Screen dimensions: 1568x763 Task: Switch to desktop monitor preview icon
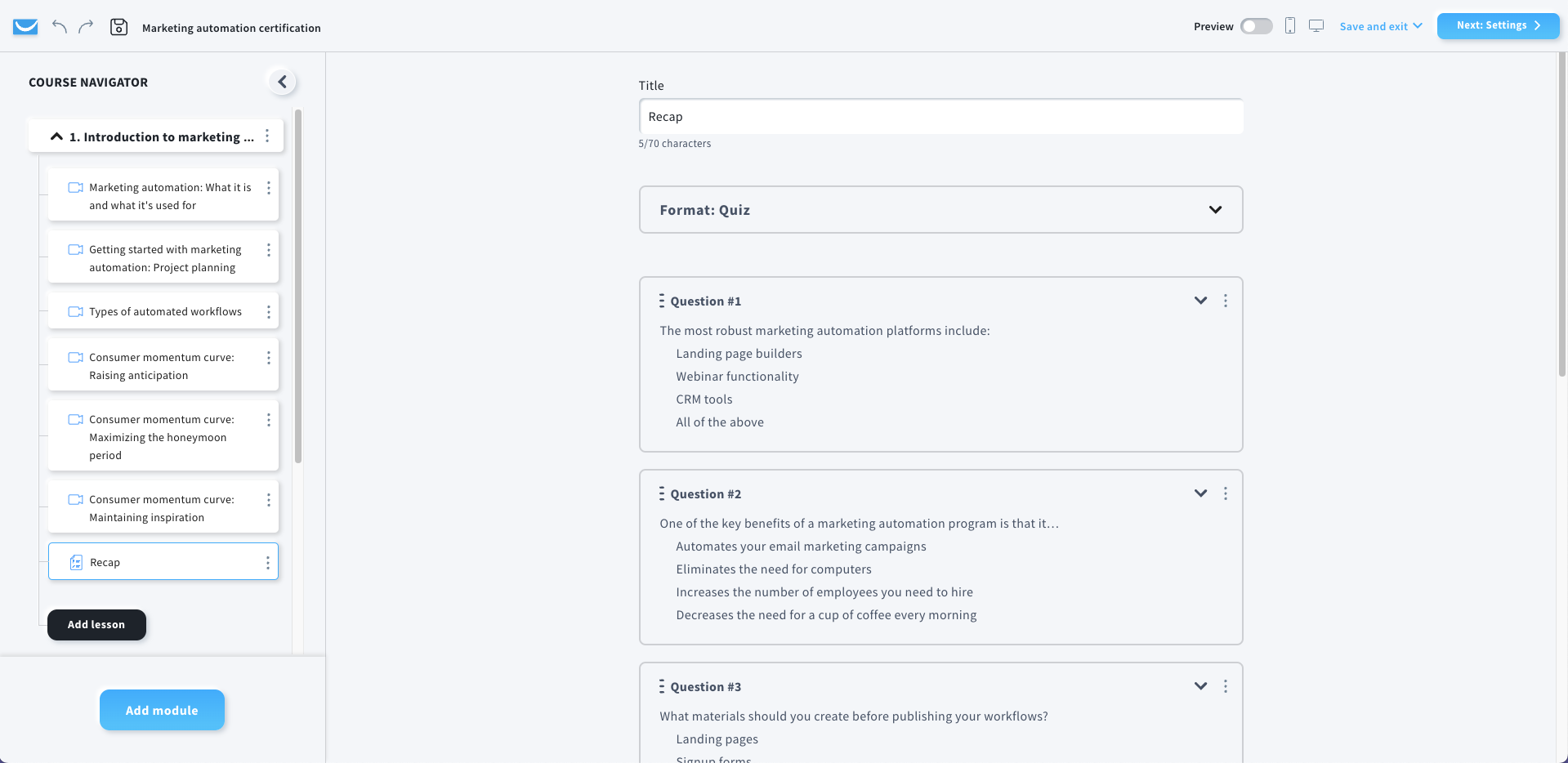1316,26
